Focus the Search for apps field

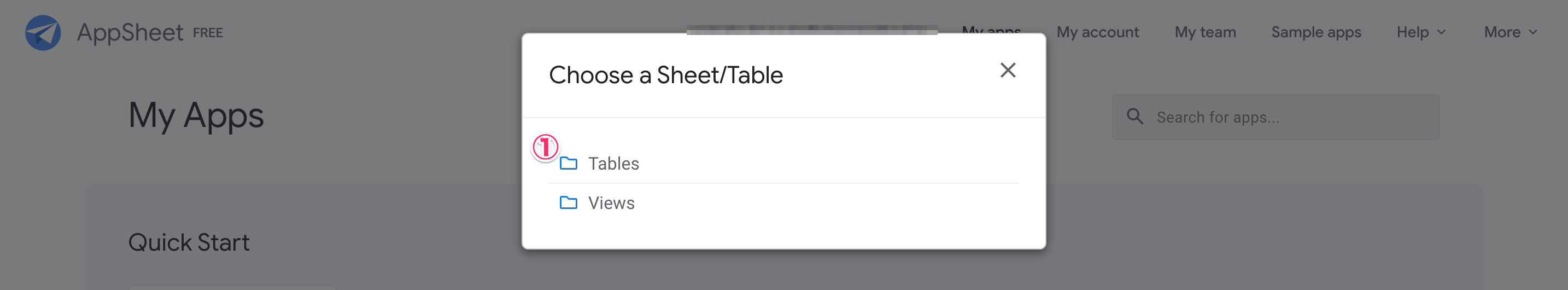[x=1290, y=117]
